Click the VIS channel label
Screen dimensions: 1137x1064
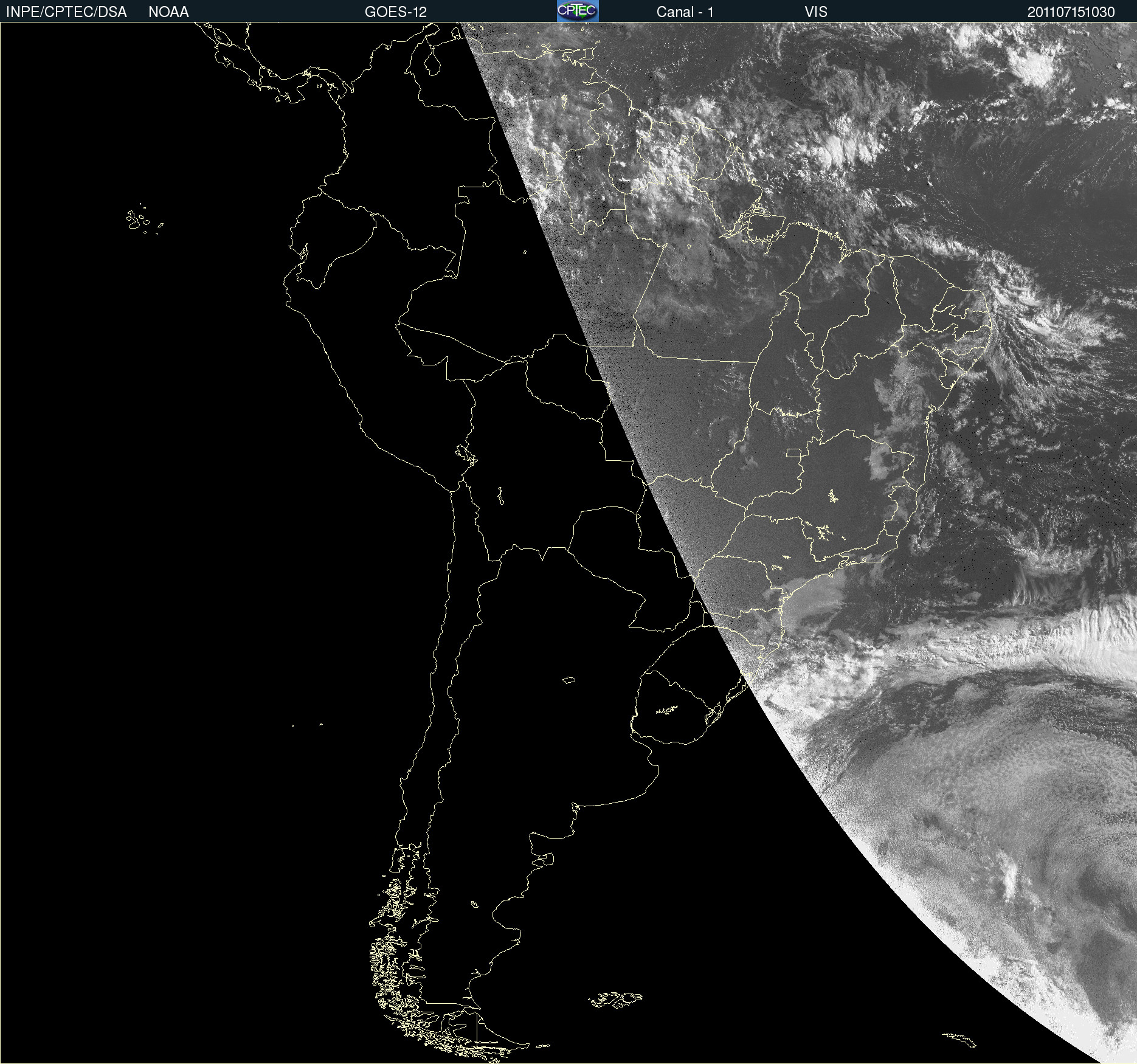[x=816, y=12]
